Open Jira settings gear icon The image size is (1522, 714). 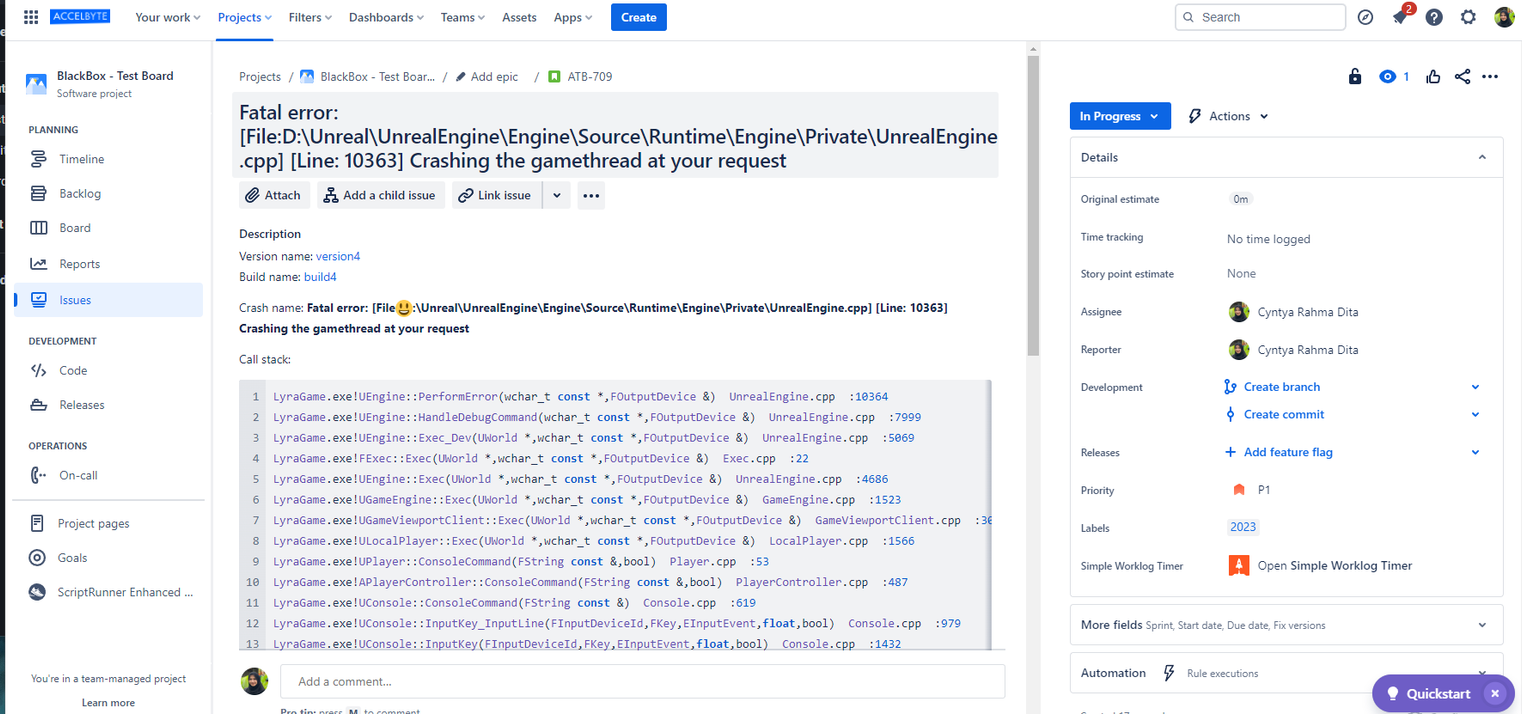pos(1468,17)
